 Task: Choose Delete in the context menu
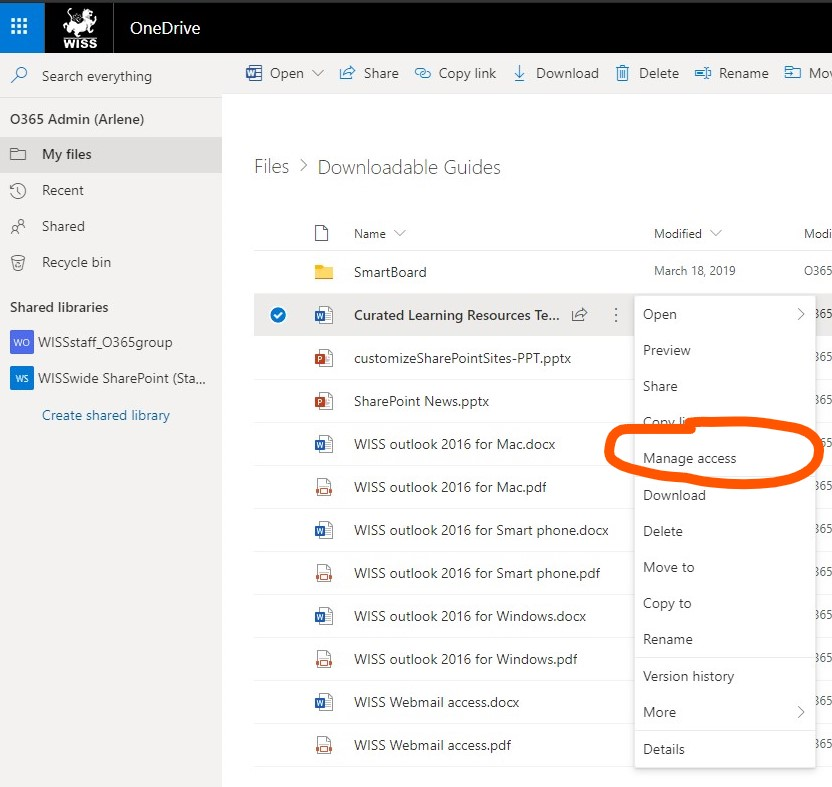point(724,531)
